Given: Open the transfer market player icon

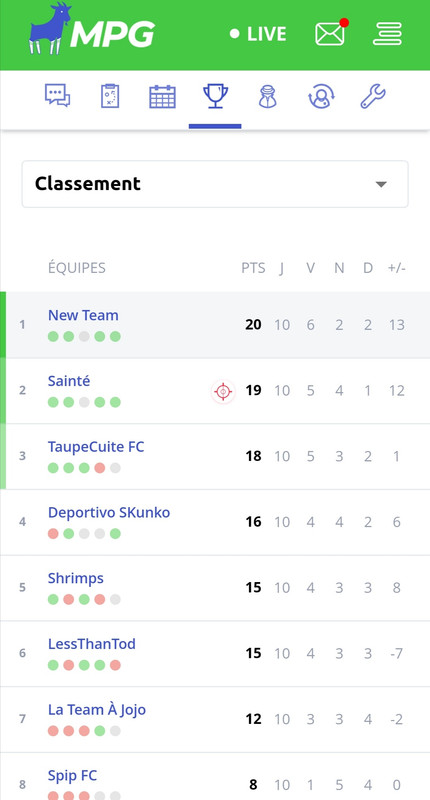Looking at the screenshot, I should point(267,96).
